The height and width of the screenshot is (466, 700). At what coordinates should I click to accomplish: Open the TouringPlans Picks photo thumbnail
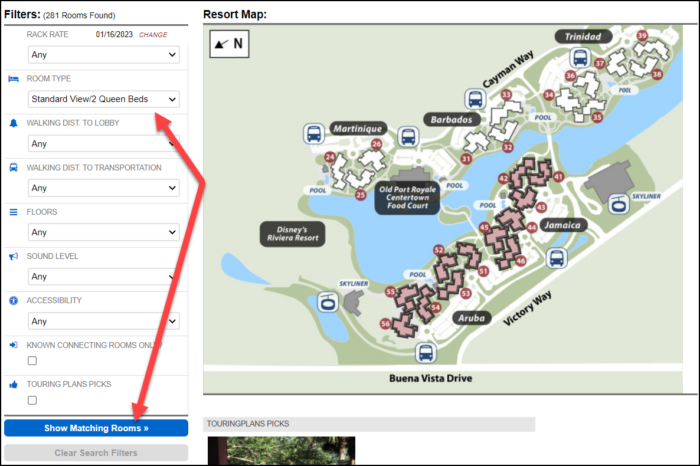click(x=281, y=451)
